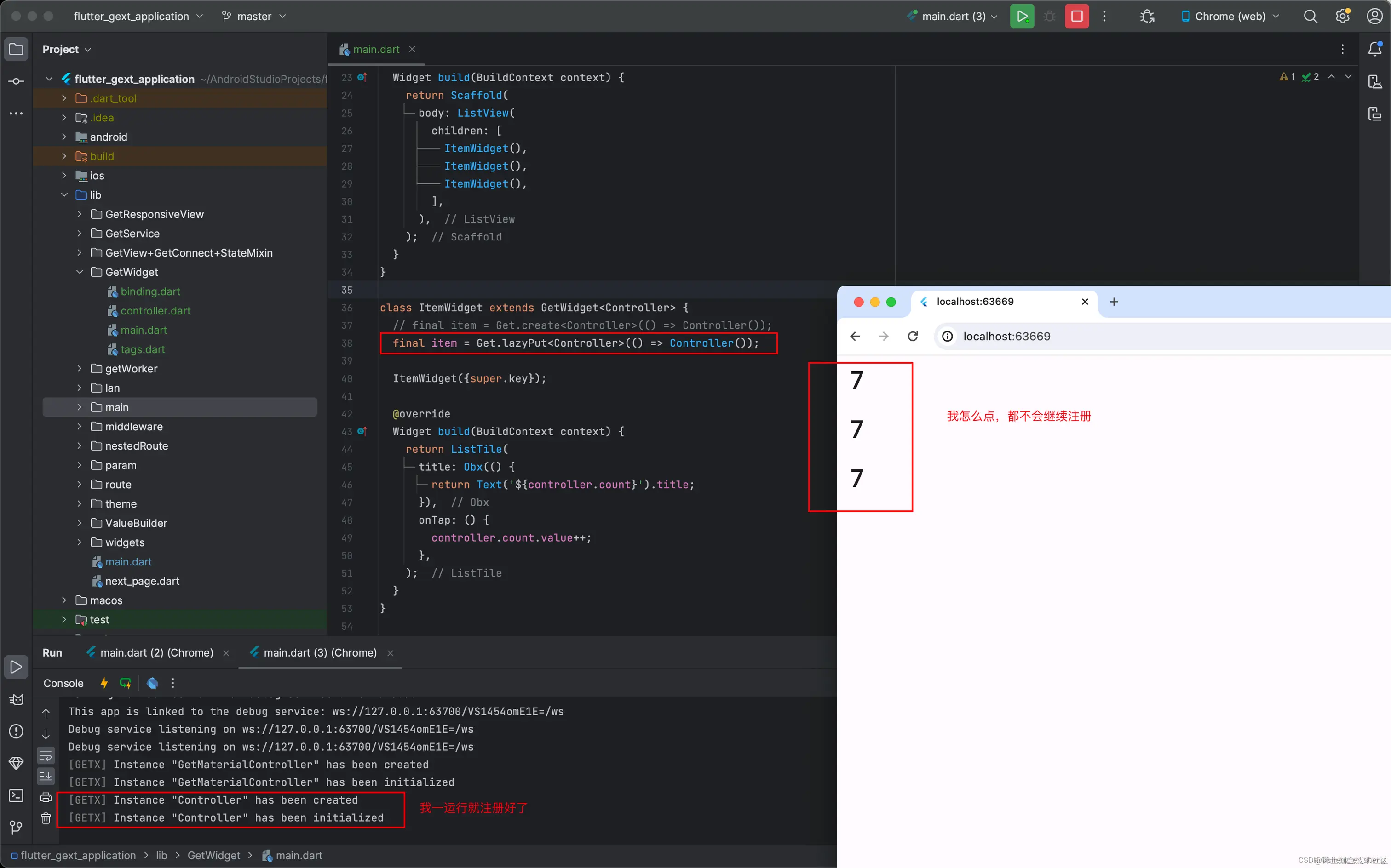Open the Terminal tool window icon
Screen dimensions: 1391x868
point(16,796)
